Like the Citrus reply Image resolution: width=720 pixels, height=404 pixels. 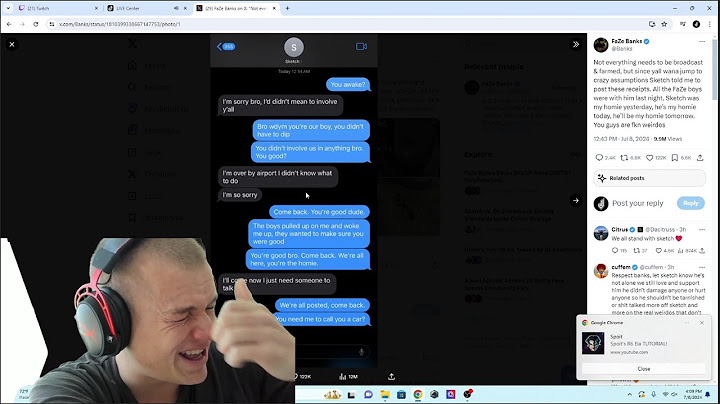[x=658, y=250]
